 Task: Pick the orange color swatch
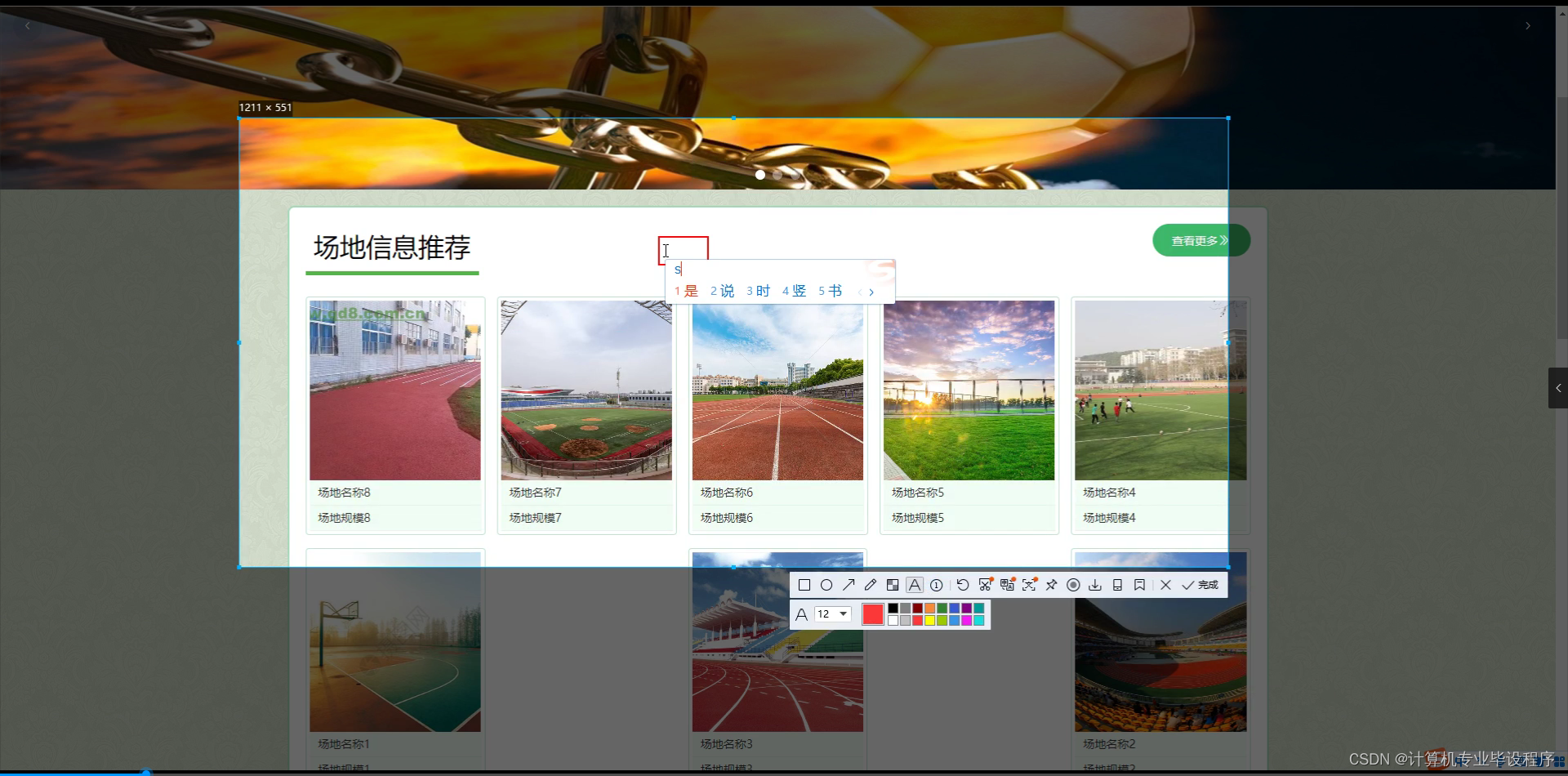pyautogui.click(x=929, y=608)
